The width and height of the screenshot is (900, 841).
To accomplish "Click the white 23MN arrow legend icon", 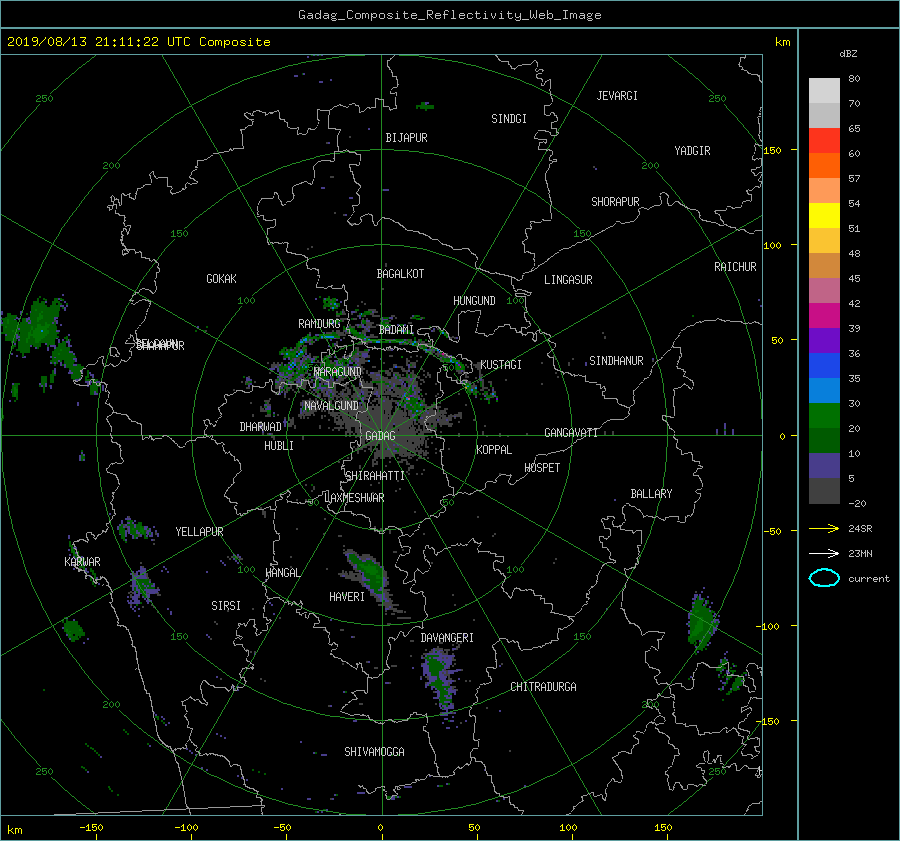I will click(824, 553).
